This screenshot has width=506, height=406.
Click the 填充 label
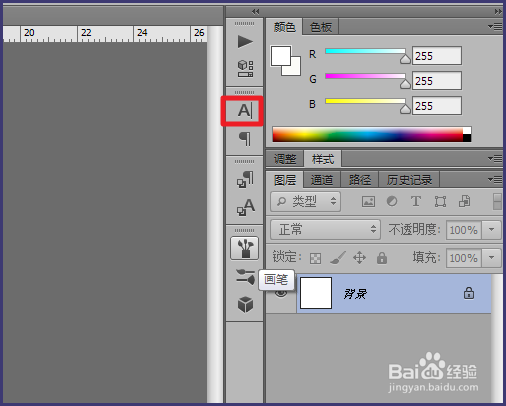pos(426,257)
